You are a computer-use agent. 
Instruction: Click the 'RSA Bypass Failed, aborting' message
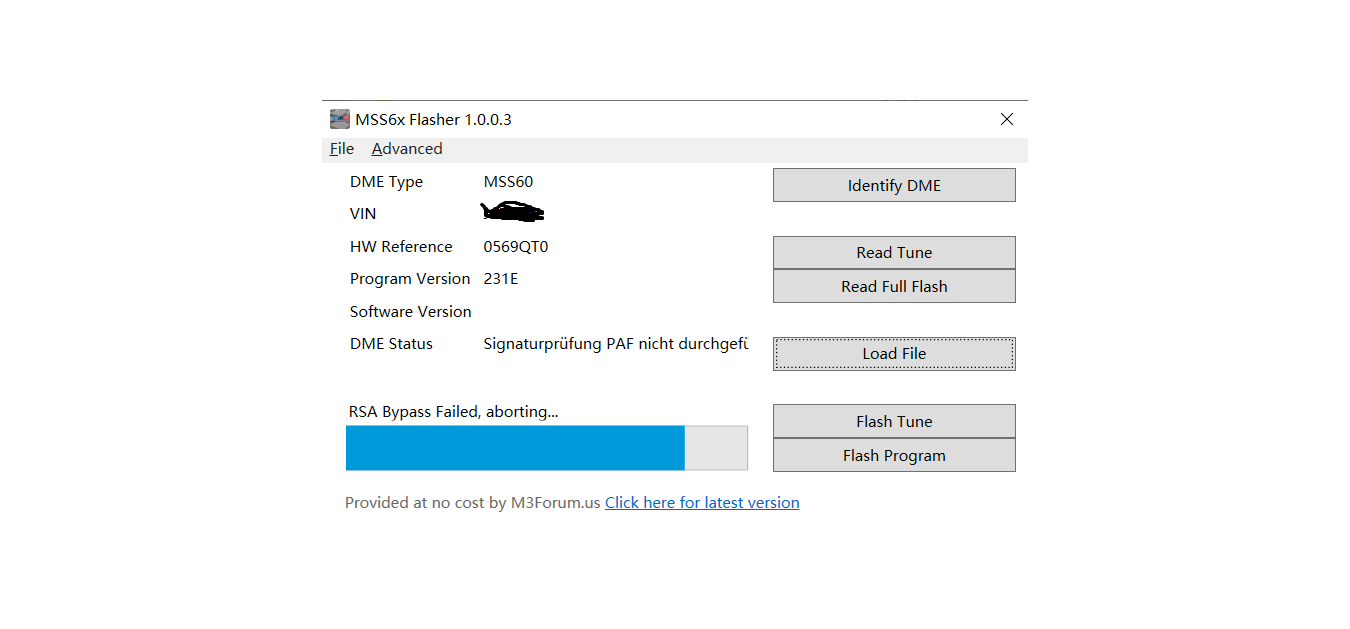(453, 412)
